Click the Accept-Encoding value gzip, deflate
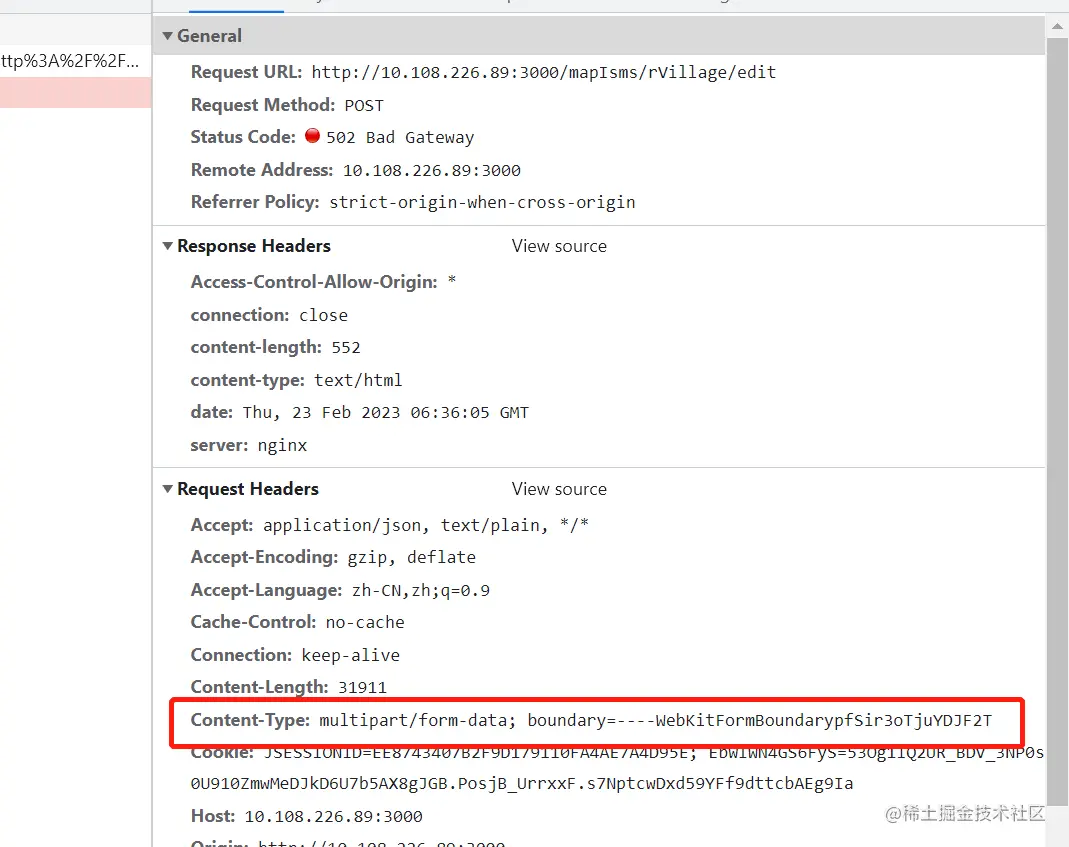The height and width of the screenshot is (847, 1069). tap(411, 558)
